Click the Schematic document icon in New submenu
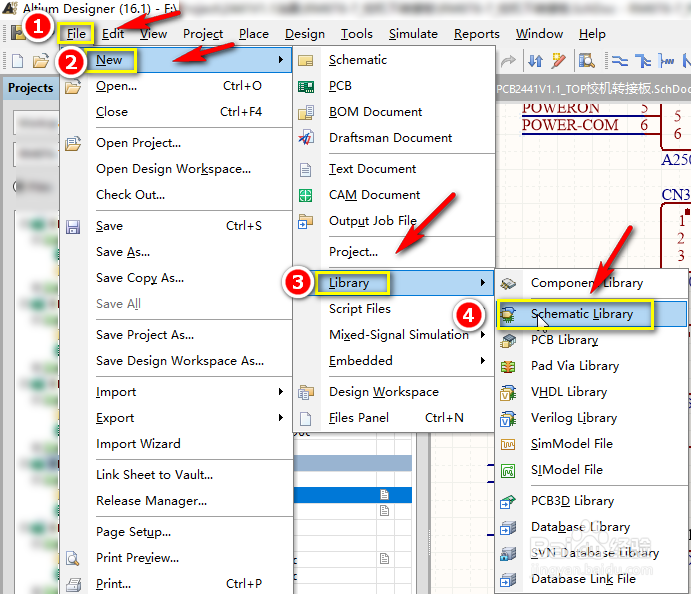Viewport: 691px width, 594px height. point(305,60)
